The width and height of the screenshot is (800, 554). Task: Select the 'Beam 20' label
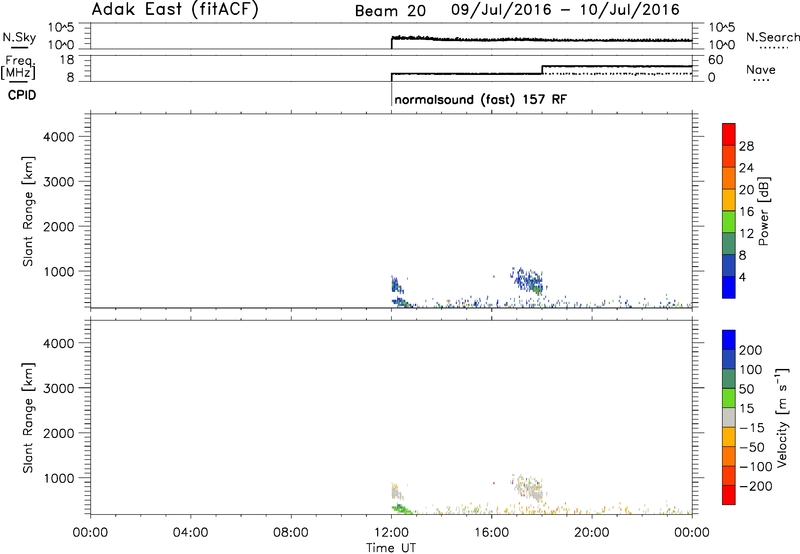coord(390,11)
